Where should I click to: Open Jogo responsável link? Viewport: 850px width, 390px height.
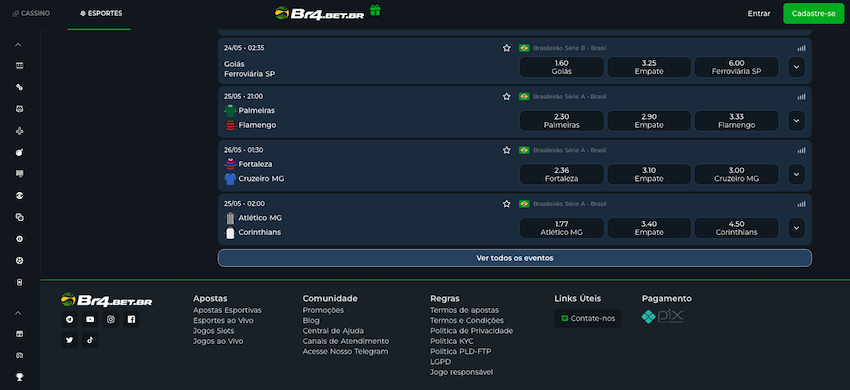point(462,372)
